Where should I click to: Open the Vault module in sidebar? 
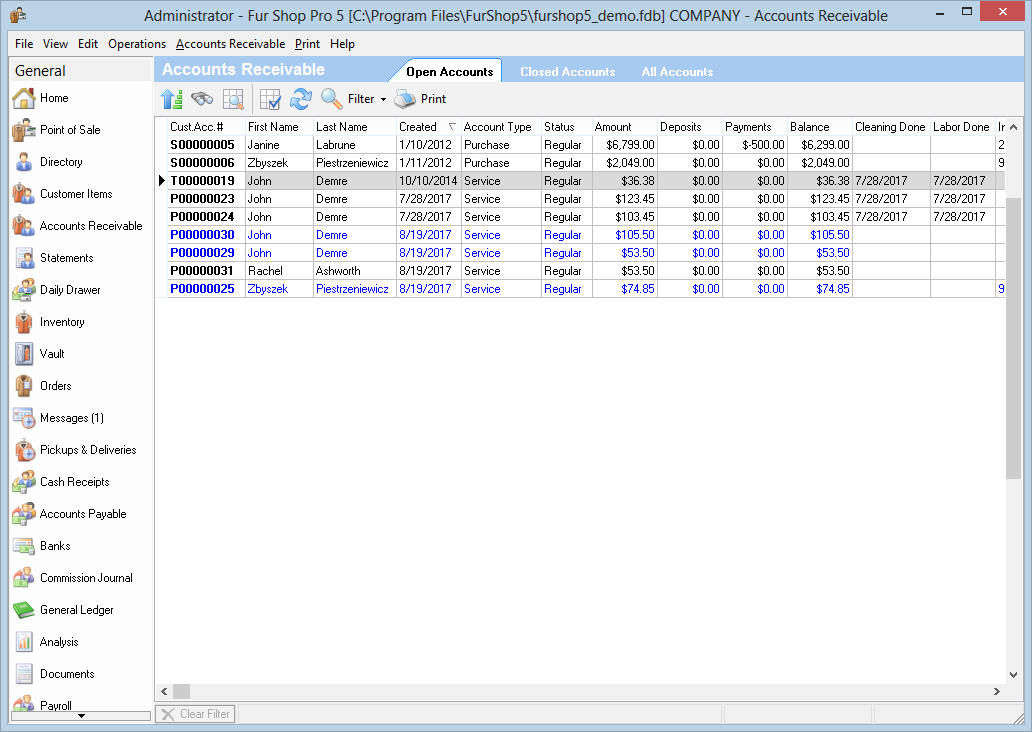click(52, 354)
